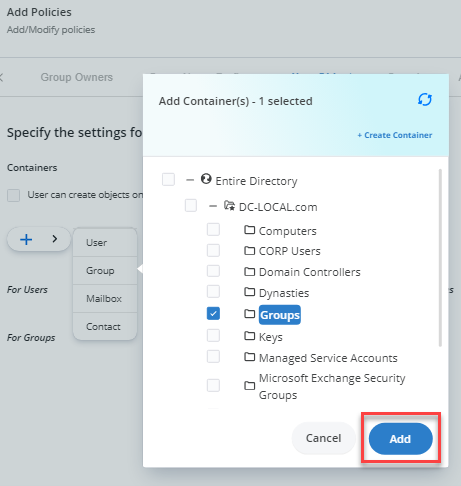This screenshot has height=486, width=461.
Task: Collapse the Entire Directory tree node
Action: (190, 180)
